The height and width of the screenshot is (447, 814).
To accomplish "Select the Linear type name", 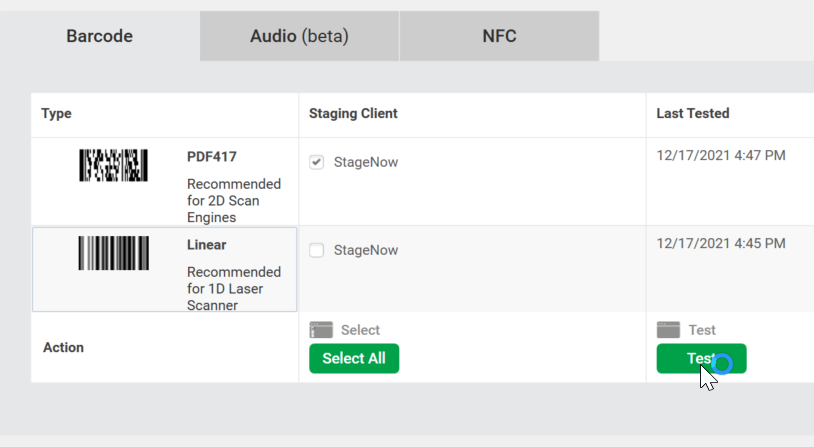I will (207, 245).
